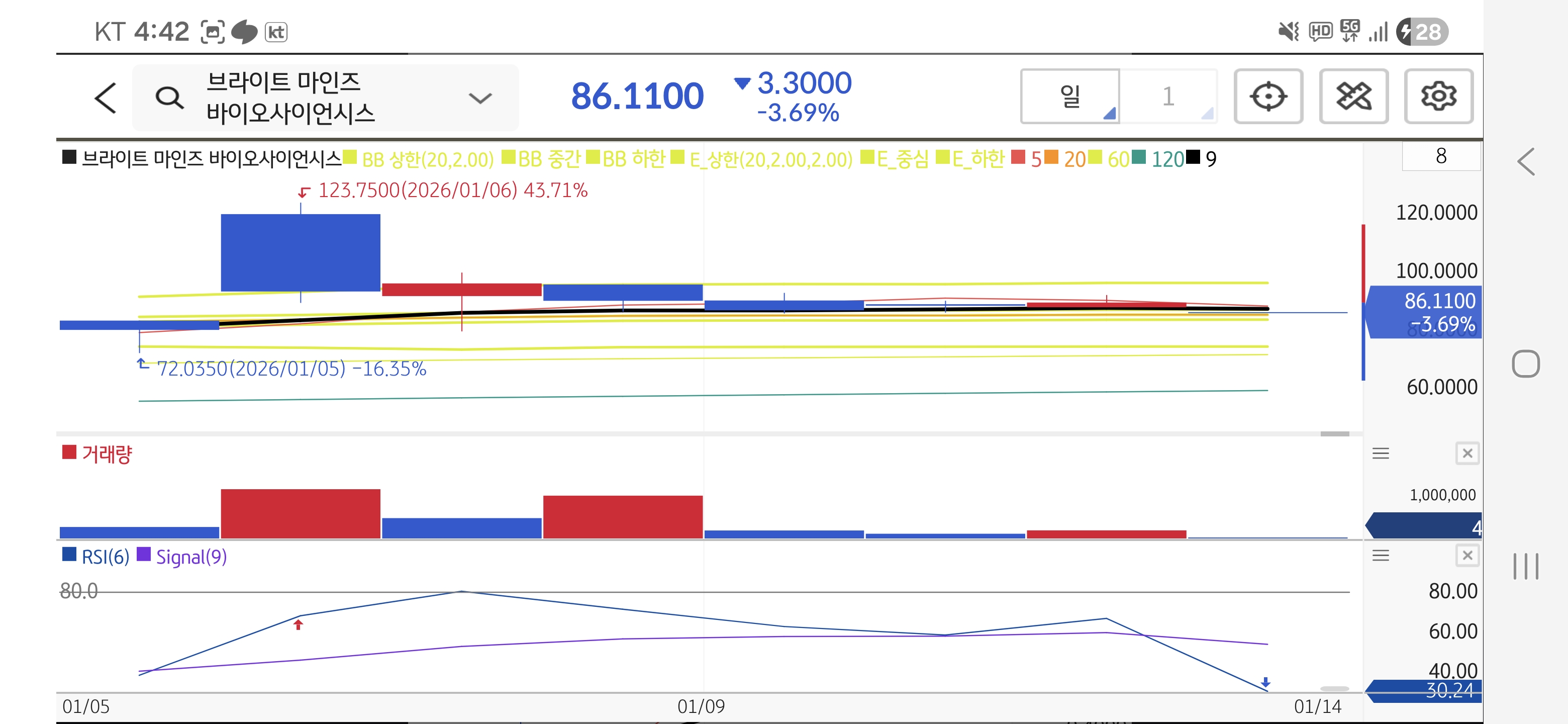Expand the stock name selector chevron
Screen dimensions: 1568x724
click(x=479, y=98)
